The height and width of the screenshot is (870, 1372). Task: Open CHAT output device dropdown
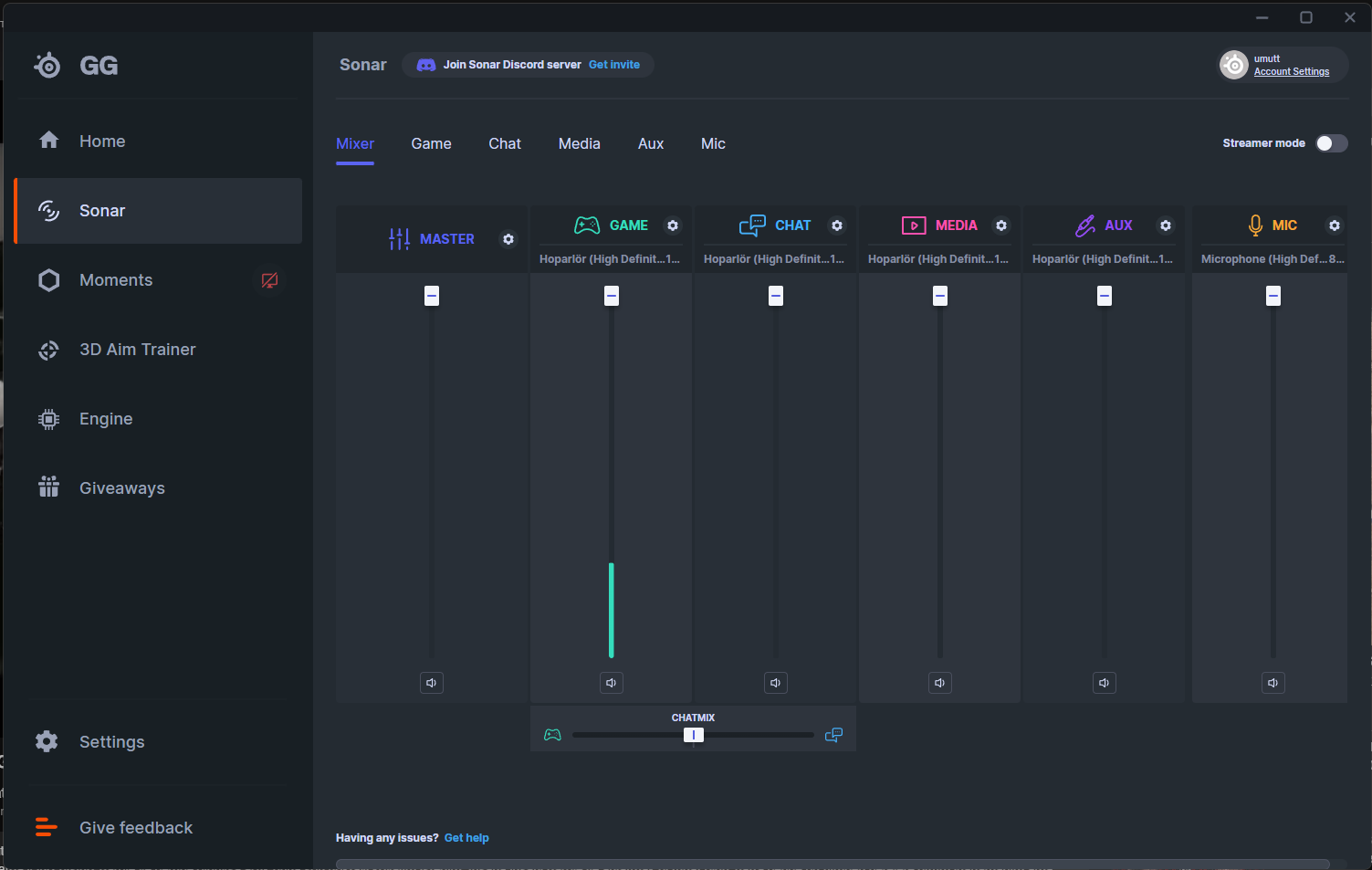pos(774,259)
